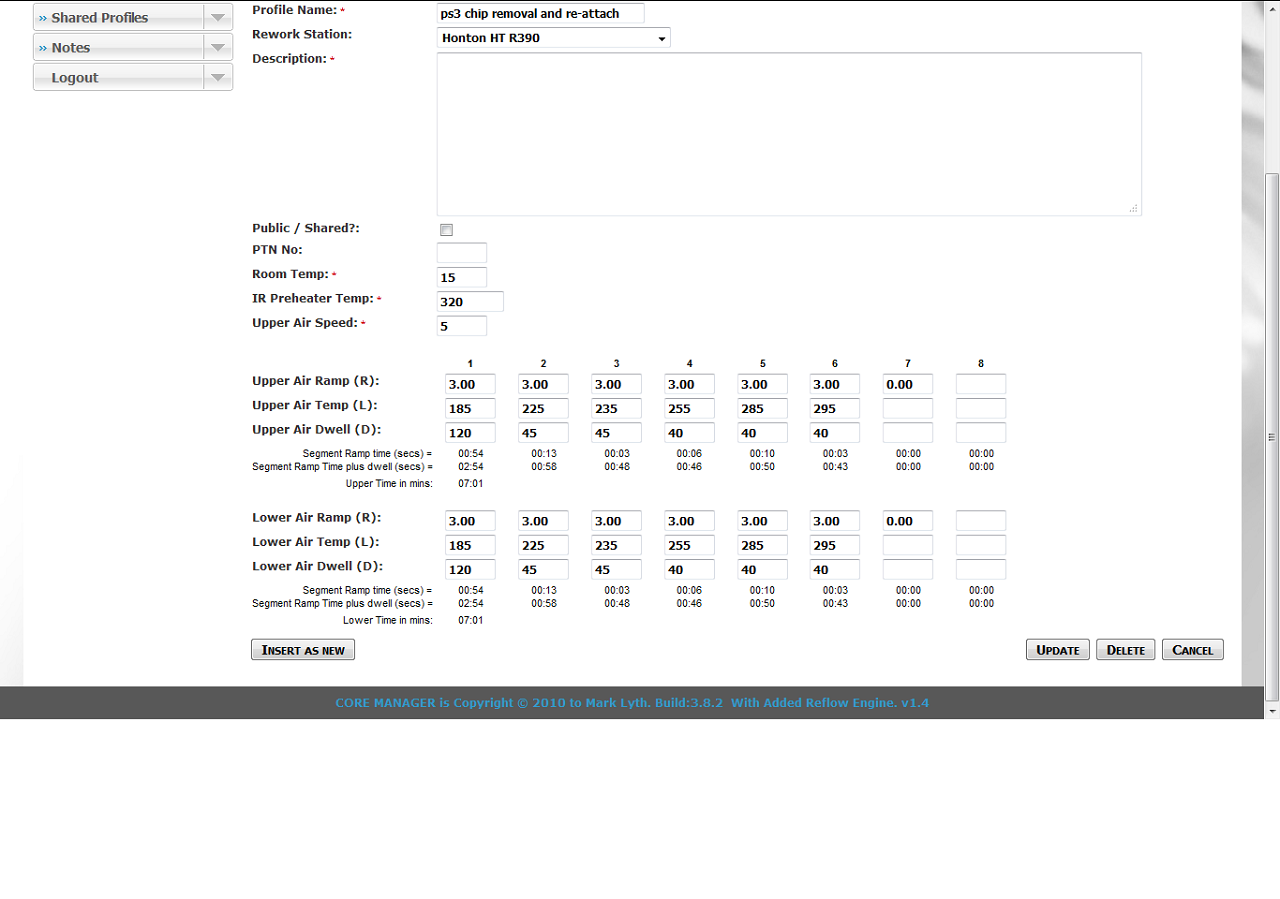Click the Update button
This screenshot has height=899, width=1280.
click(x=1058, y=650)
